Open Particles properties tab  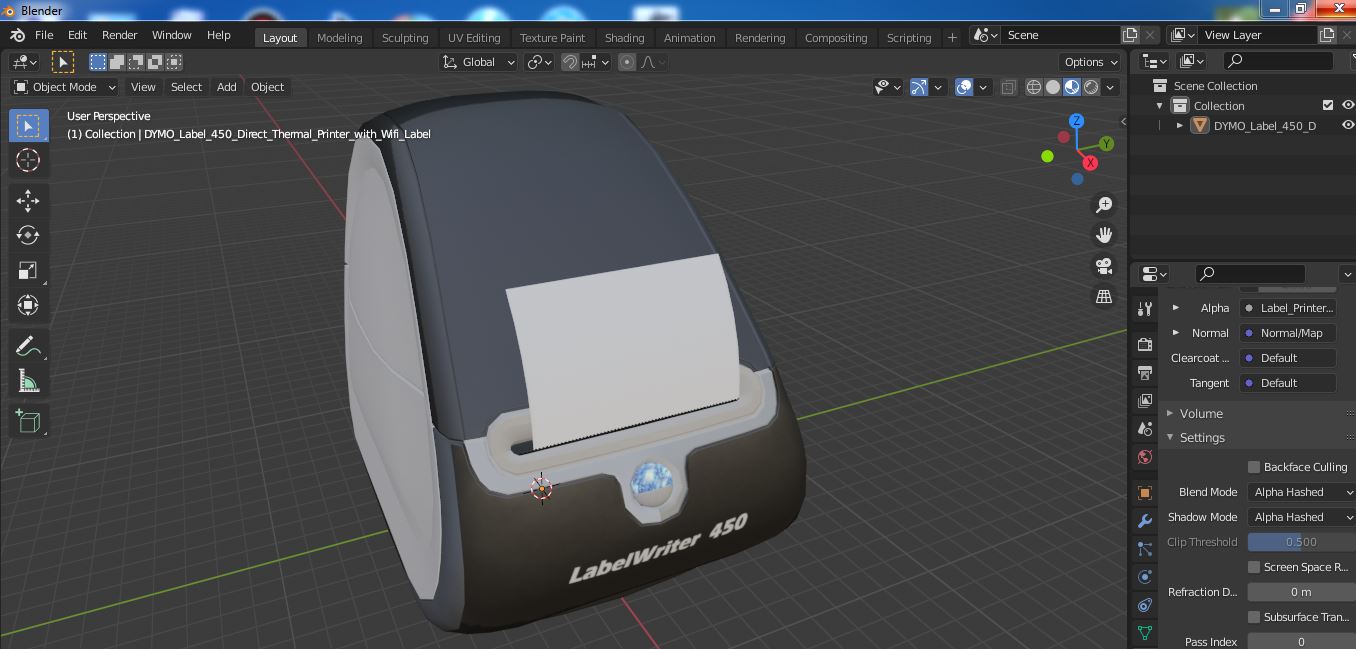point(1145,549)
